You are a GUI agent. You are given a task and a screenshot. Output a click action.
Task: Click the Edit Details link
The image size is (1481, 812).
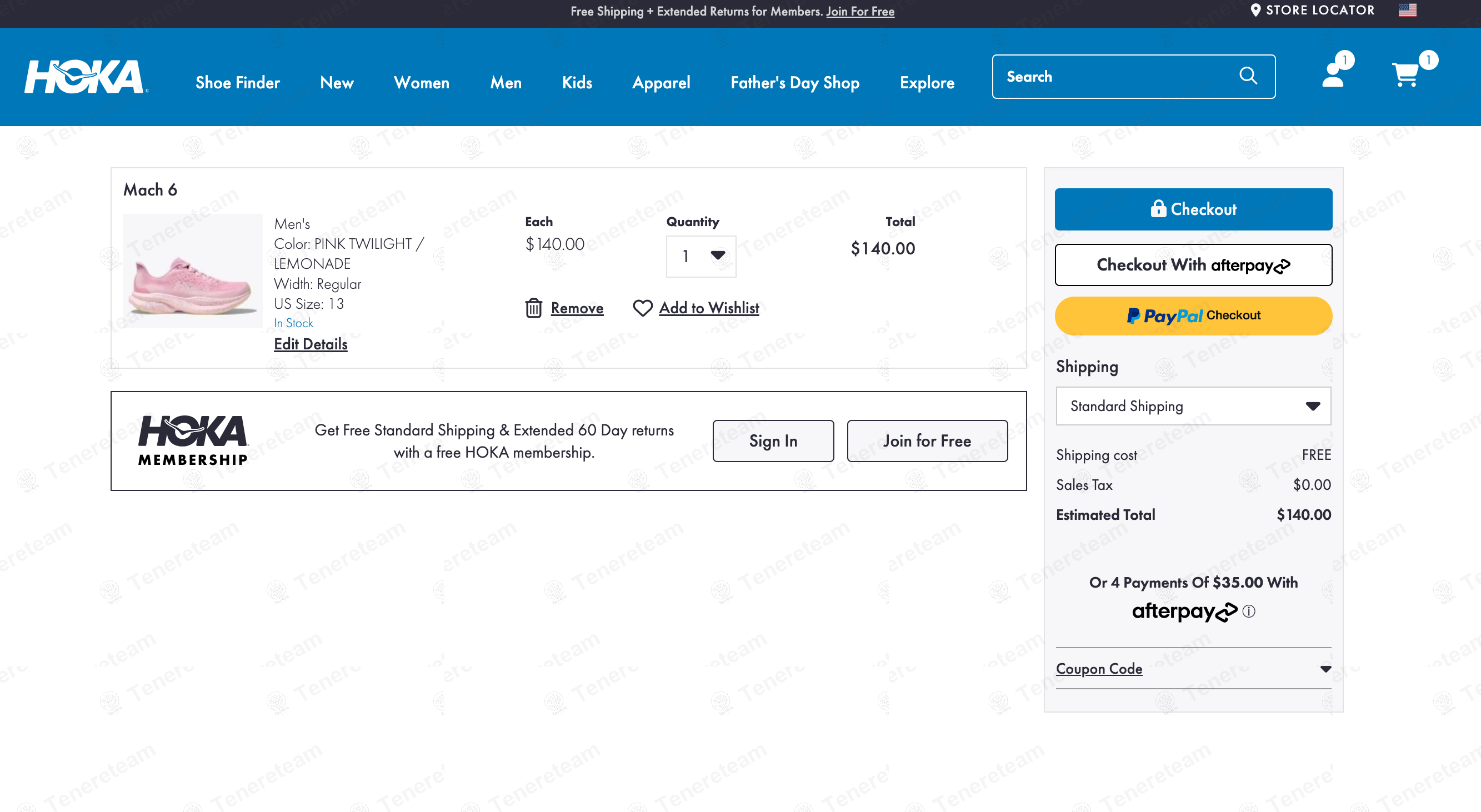311,344
